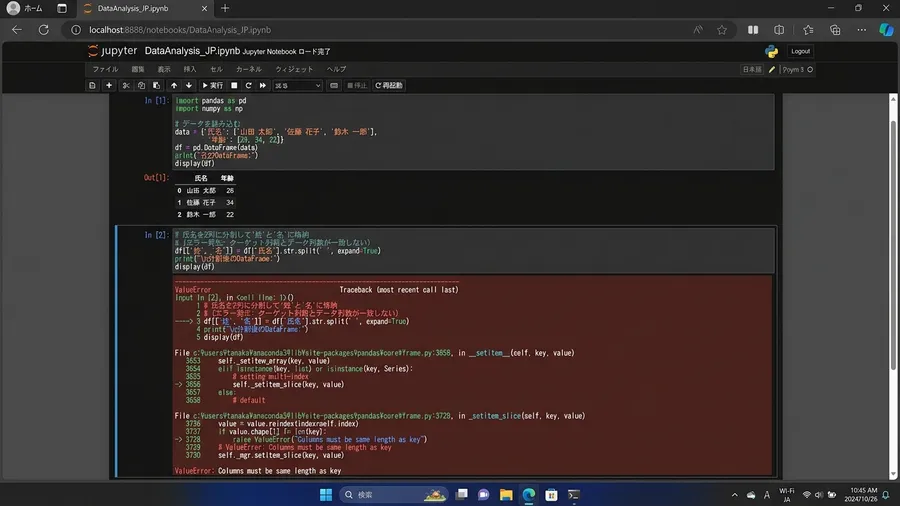Open browser settings three-dot menu
Viewport: 900px width, 506px height.
coord(862,30)
